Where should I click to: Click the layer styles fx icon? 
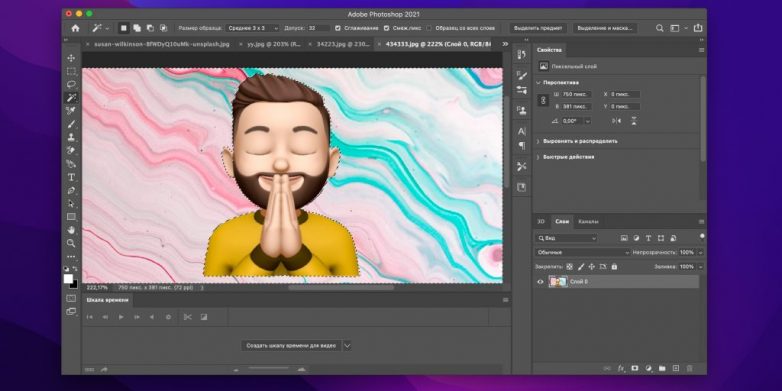[x=621, y=369]
